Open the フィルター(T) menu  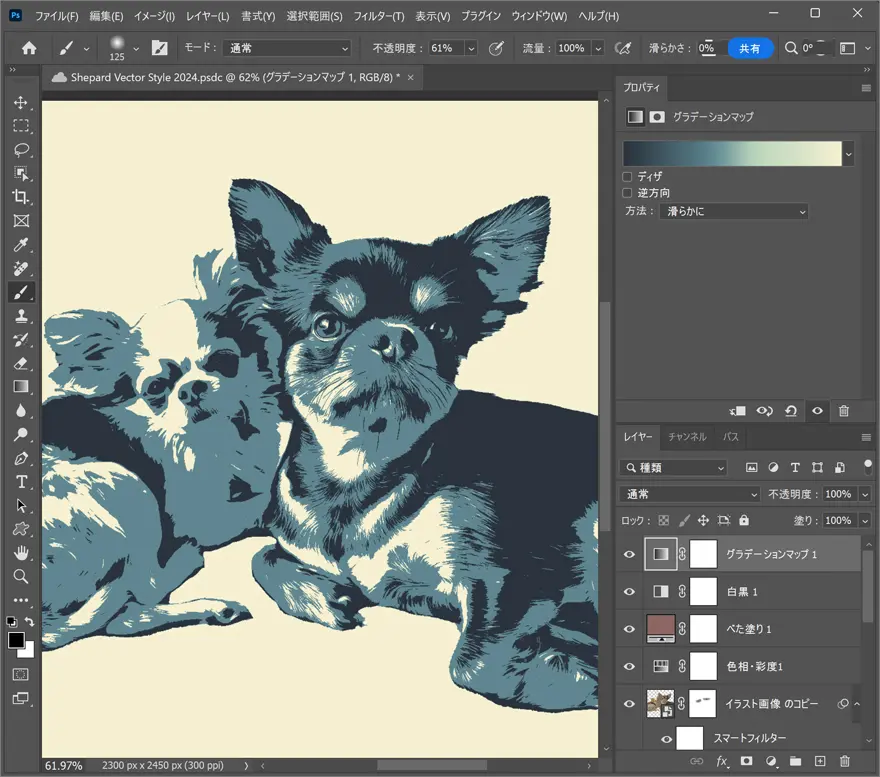(x=378, y=17)
